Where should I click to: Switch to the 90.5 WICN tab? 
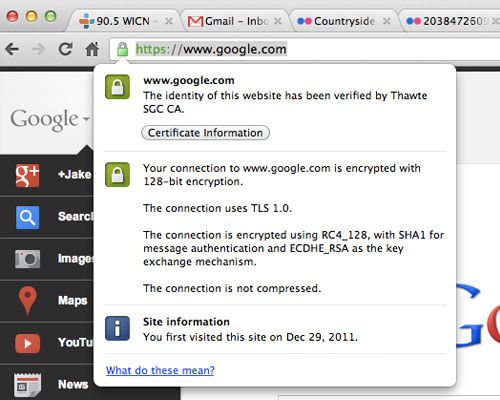pos(122,21)
